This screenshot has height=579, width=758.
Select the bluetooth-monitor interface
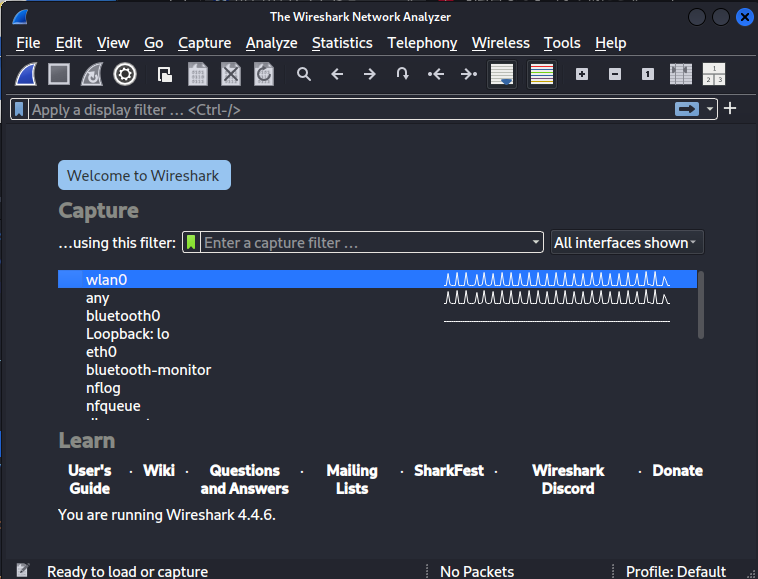tap(377, 370)
